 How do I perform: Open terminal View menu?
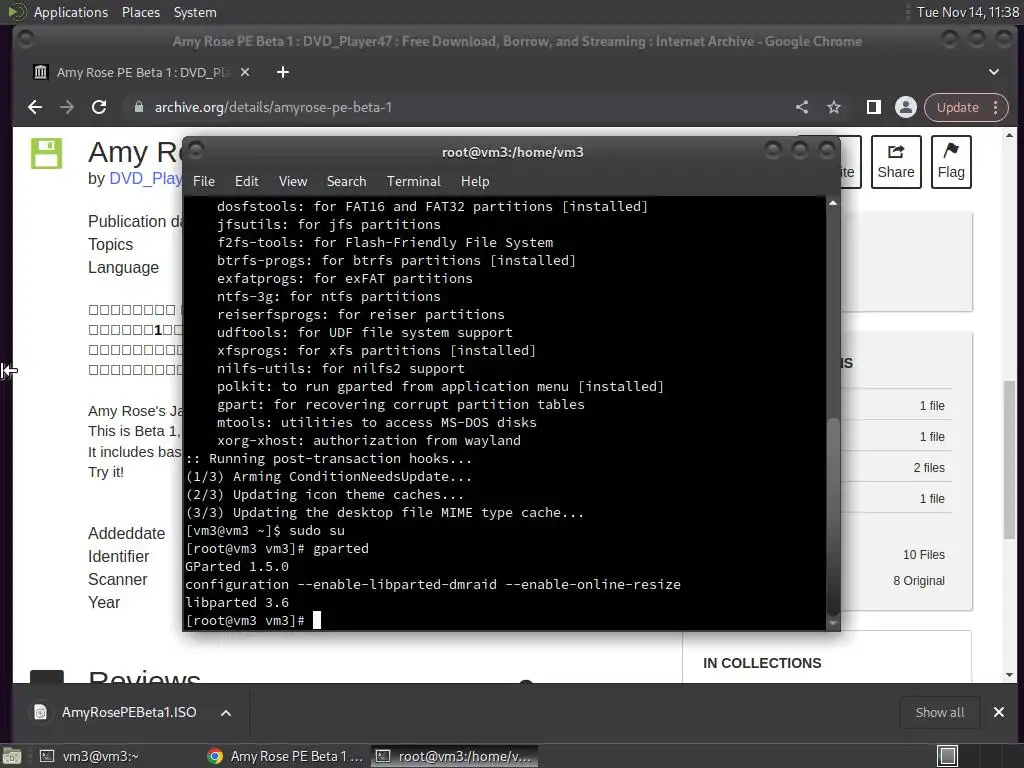293,181
